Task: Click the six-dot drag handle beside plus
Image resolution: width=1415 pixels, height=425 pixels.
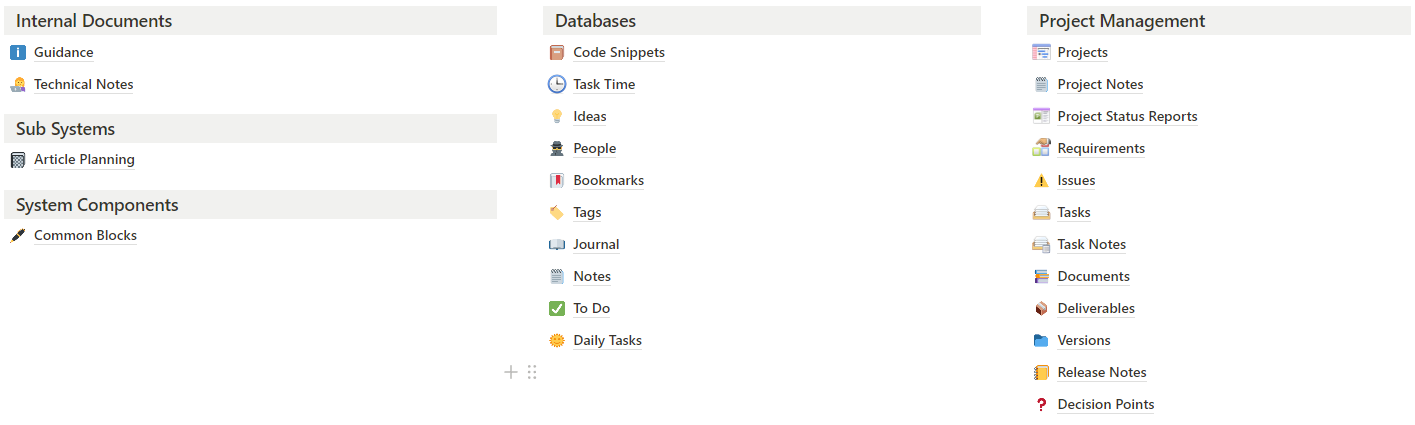Action: (532, 372)
